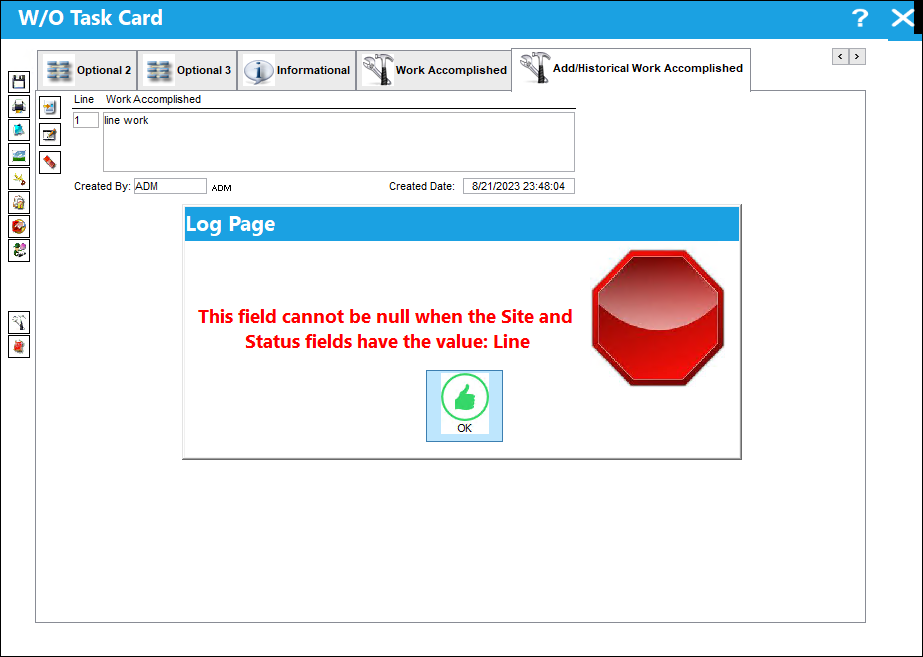The image size is (923, 657).
Task: Select Add/Historical Work Accomplished tab
Action: click(631, 69)
